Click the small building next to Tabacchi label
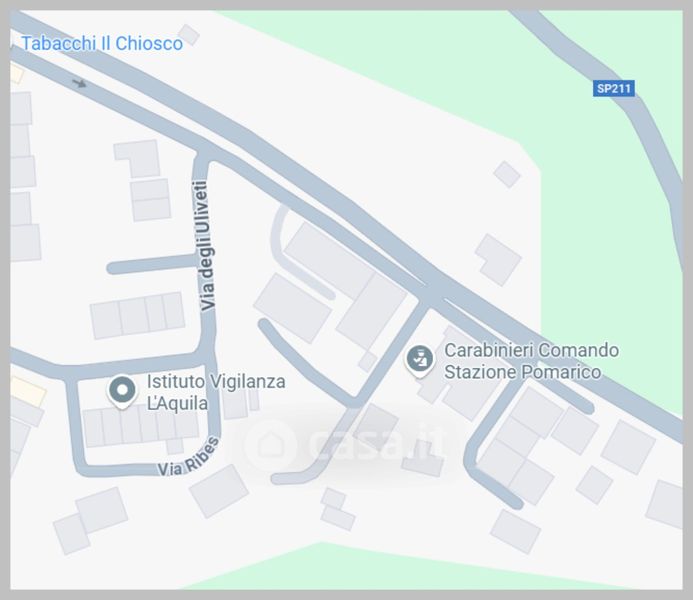693x600 pixels. pos(188,34)
